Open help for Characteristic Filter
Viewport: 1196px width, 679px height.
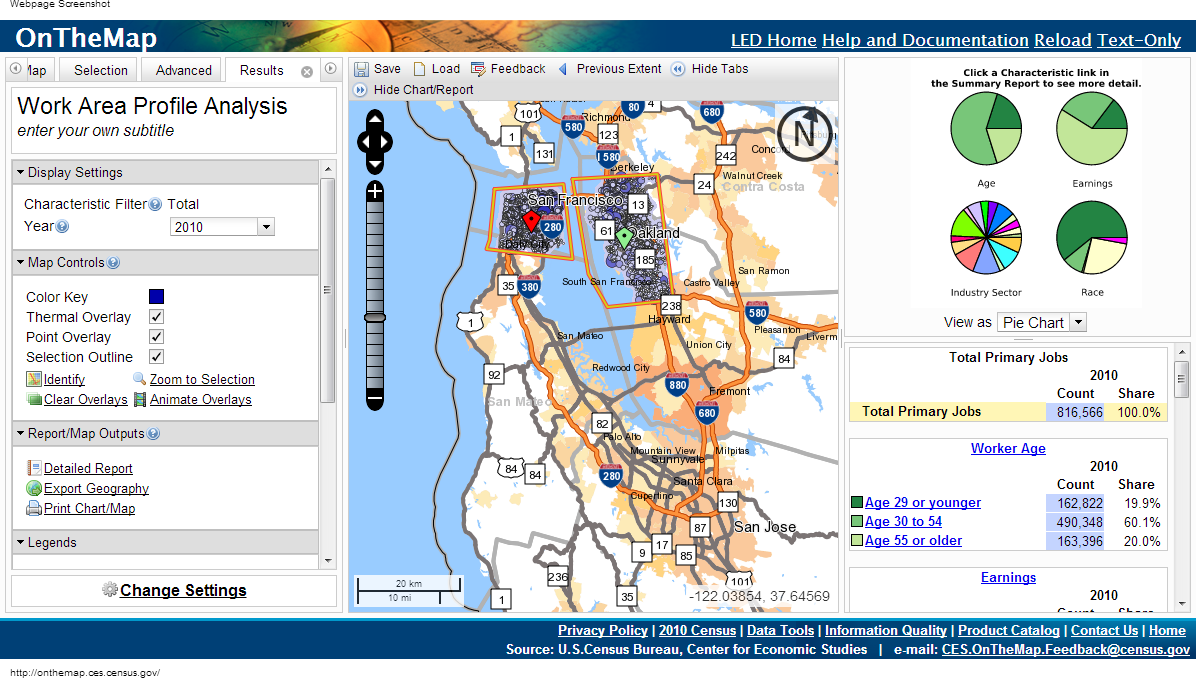(156, 204)
